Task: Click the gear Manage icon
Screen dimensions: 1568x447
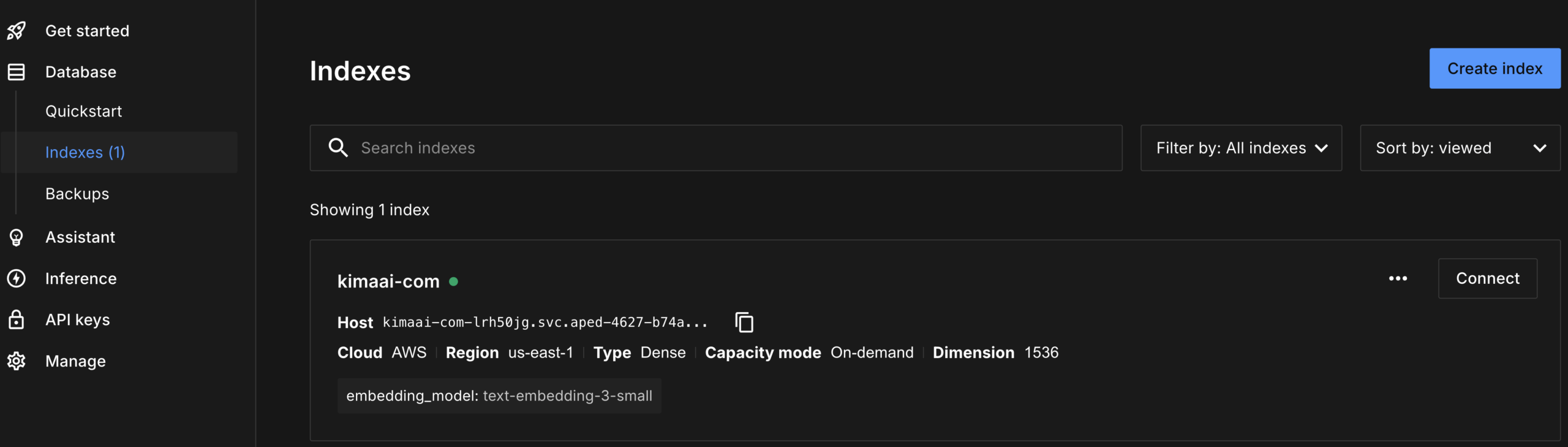Action: pyautogui.click(x=17, y=361)
